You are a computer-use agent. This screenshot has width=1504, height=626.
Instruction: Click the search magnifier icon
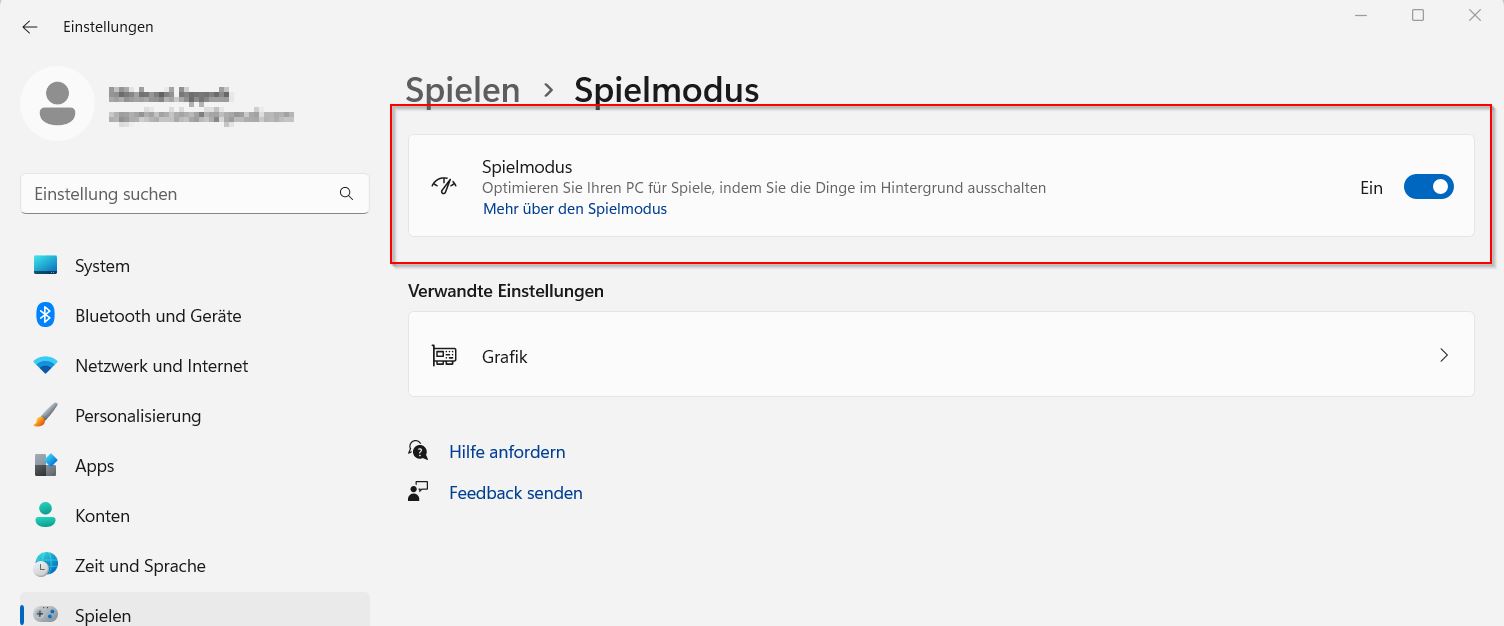[x=346, y=194]
